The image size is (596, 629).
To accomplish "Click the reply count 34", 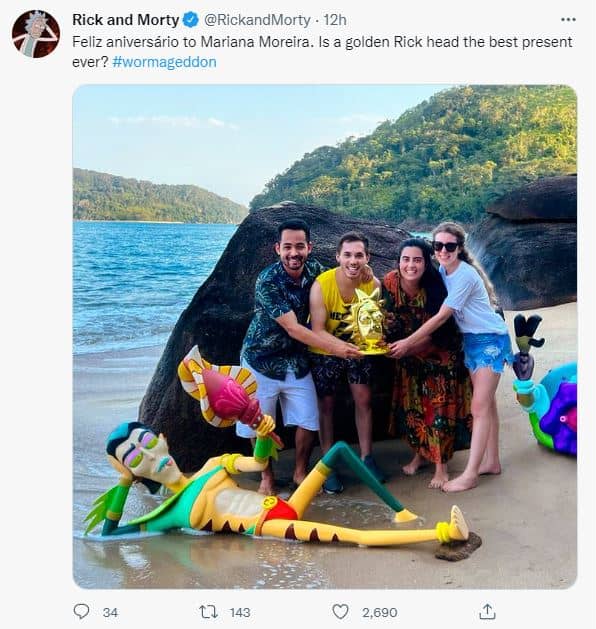I will tap(110, 612).
